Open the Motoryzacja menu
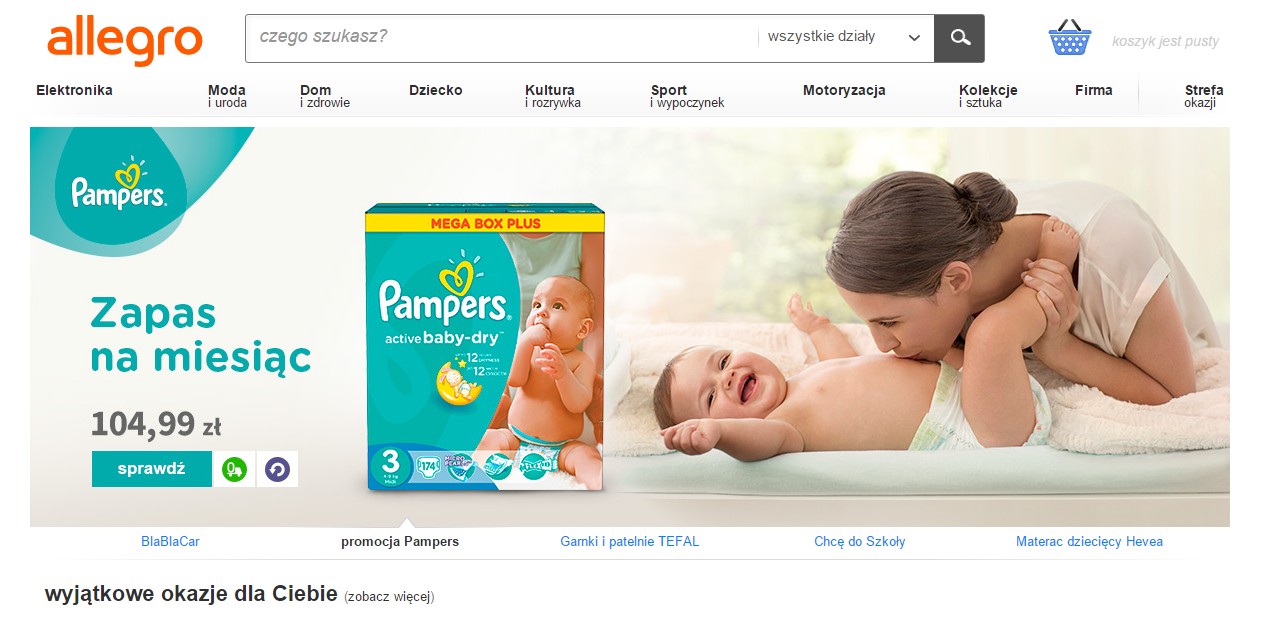 click(844, 90)
